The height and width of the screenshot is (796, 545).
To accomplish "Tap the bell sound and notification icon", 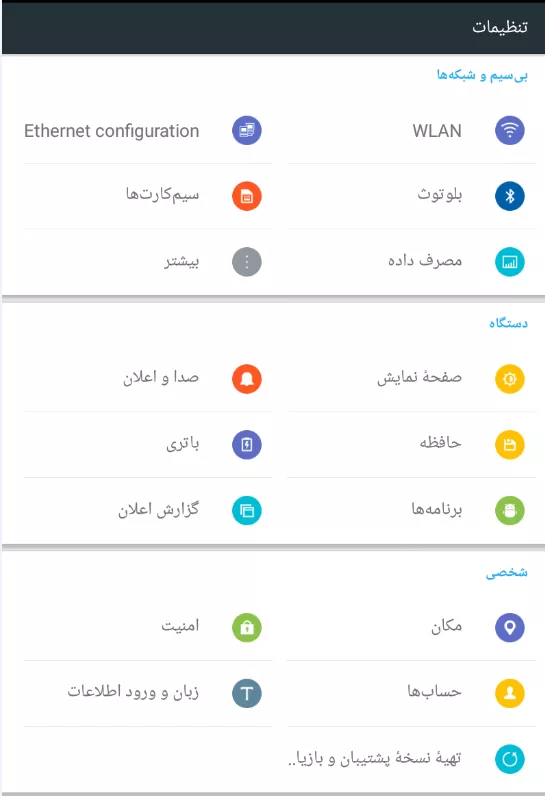I will [x=247, y=379].
